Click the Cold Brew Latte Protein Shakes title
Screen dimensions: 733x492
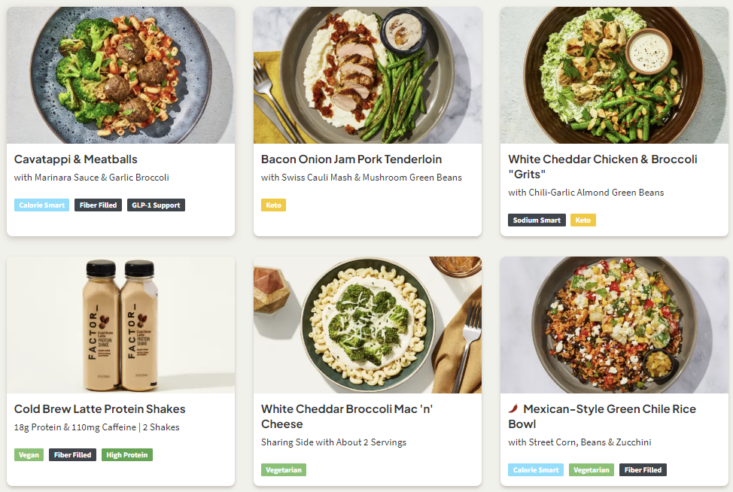100,409
